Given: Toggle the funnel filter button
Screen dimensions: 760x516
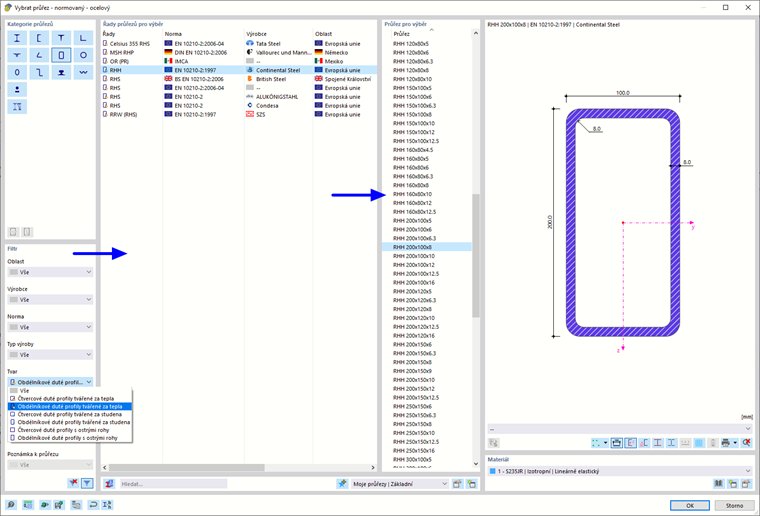Looking at the screenshot, I should 87,483.
